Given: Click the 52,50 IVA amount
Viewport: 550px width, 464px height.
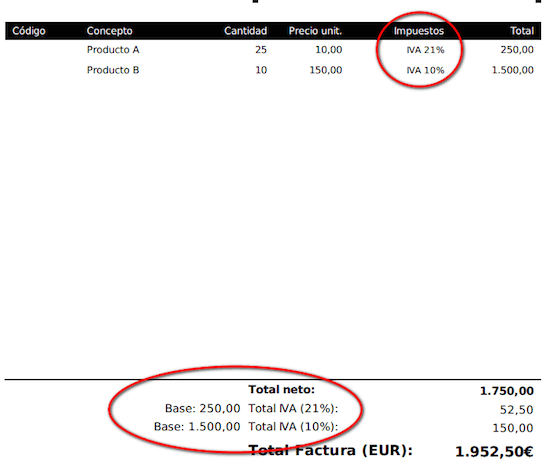Looking at the screenshot, I should [x=516, y=410].
